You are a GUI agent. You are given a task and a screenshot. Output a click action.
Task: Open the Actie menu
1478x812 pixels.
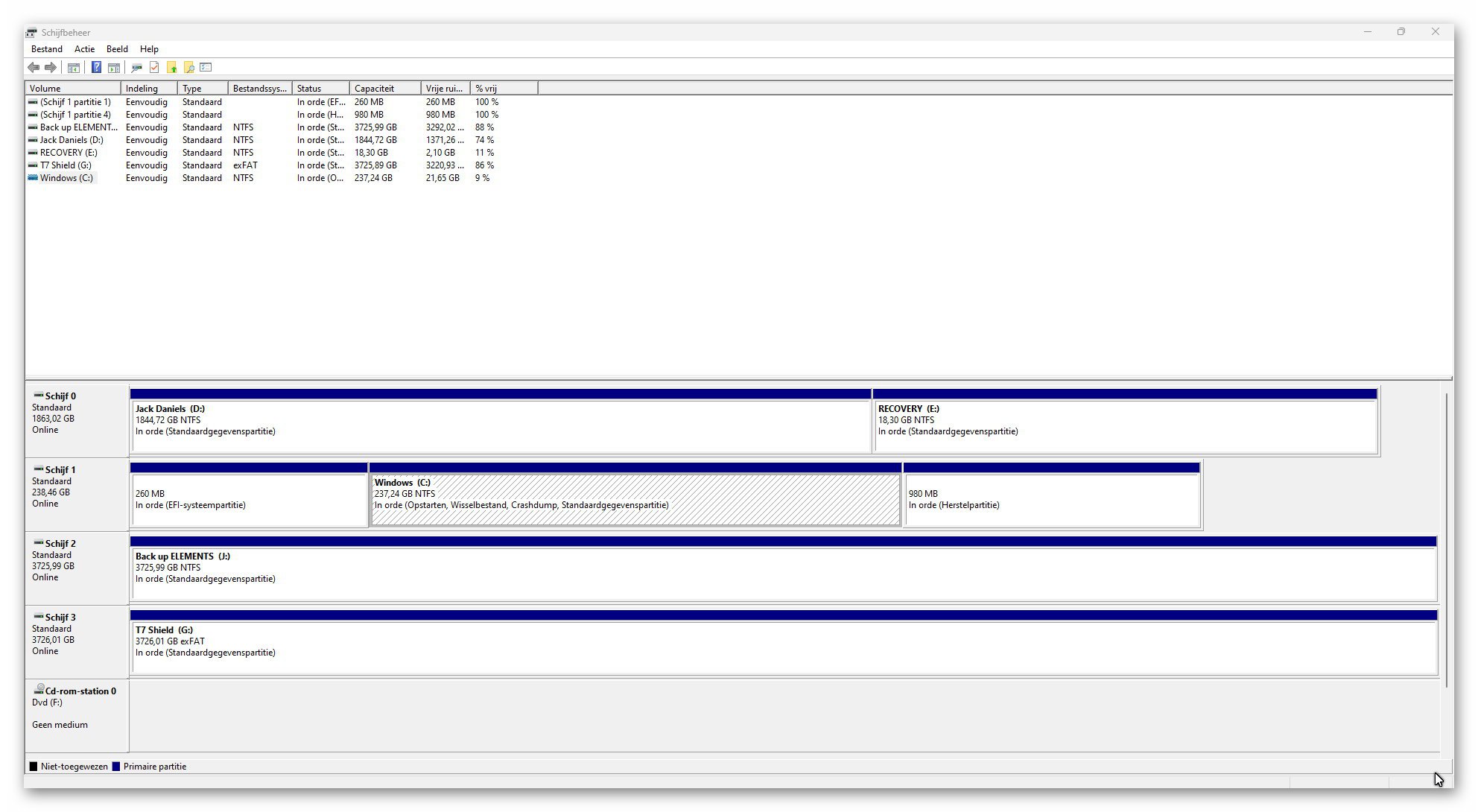[84, 49]
